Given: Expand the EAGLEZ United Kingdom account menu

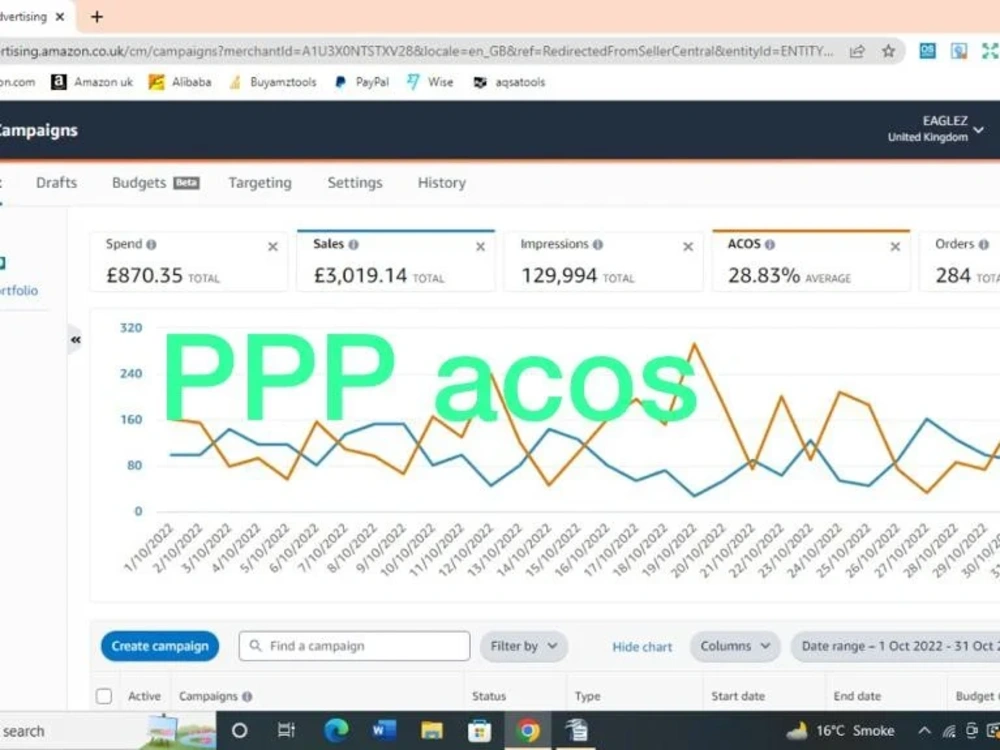Looking at the screenshot, I should pyautogui.click(x=936, y=129).
